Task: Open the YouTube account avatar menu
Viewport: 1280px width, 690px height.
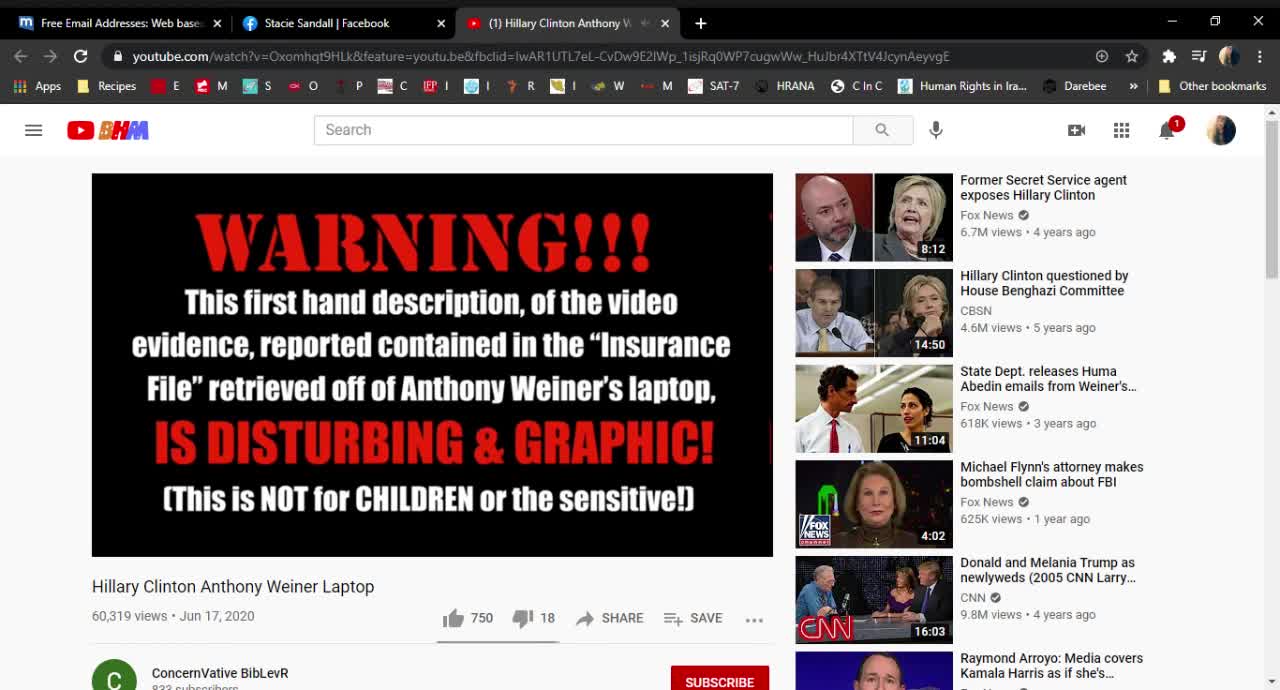Action: click(1221, 130)
